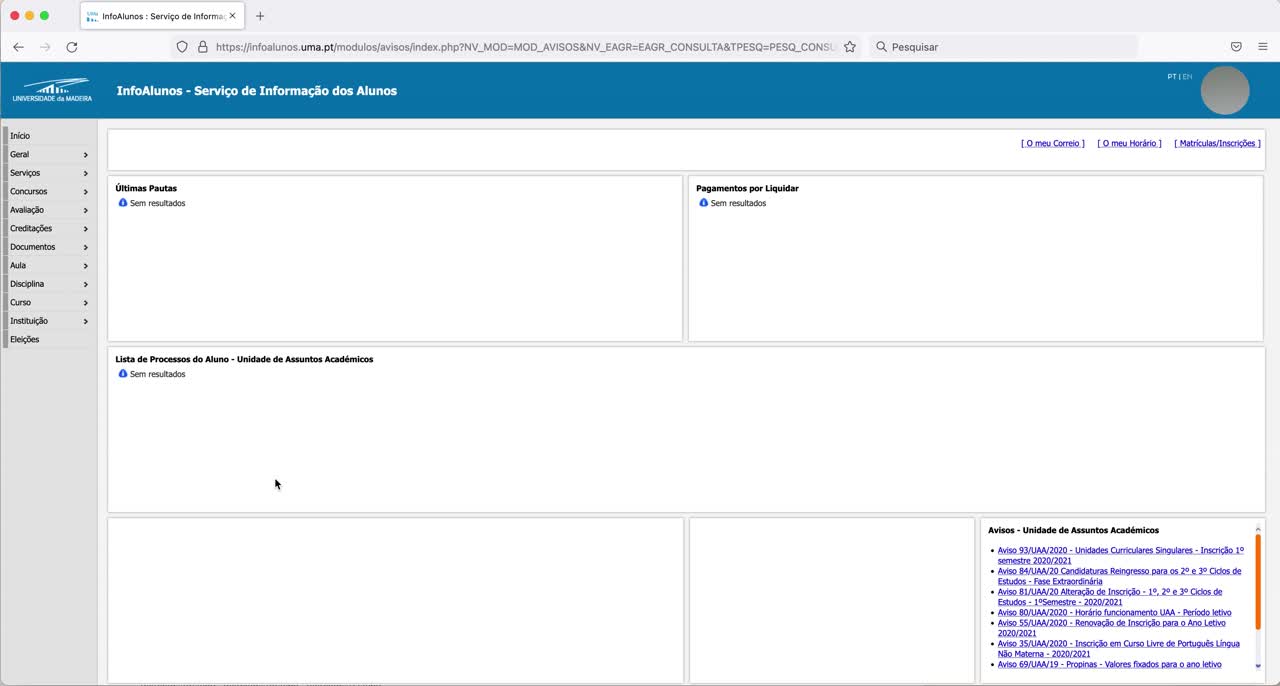
Task: Reload the page with refresh icon
Action: point(72,47)
